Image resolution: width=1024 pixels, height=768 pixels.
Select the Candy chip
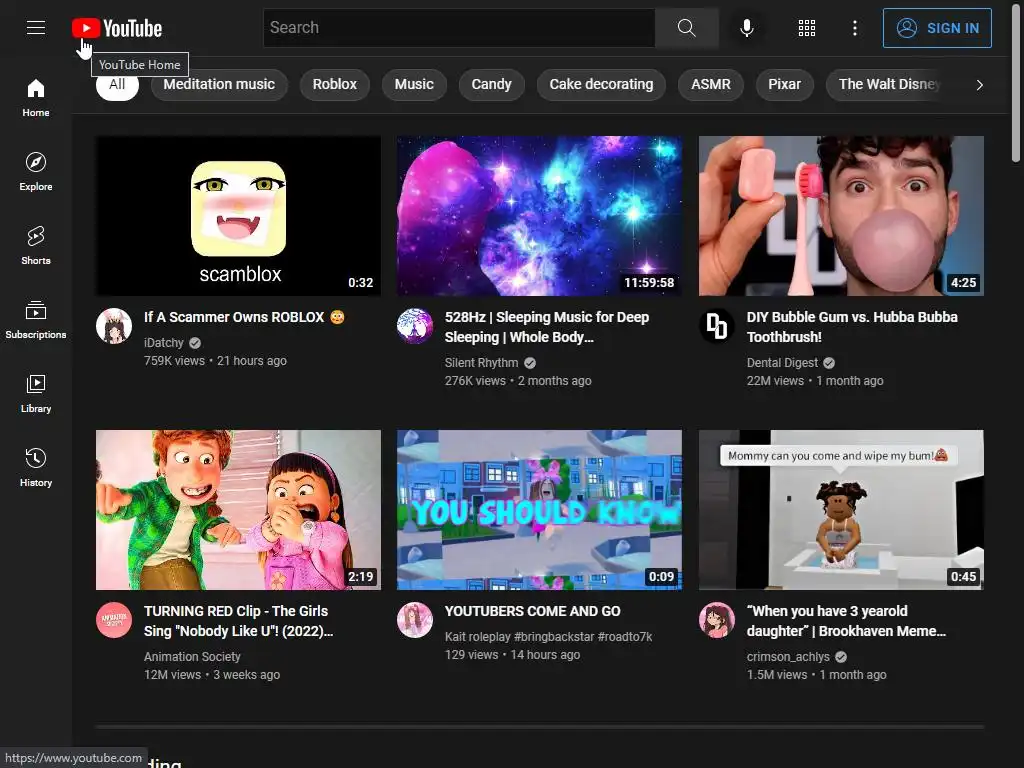point(491,85)
